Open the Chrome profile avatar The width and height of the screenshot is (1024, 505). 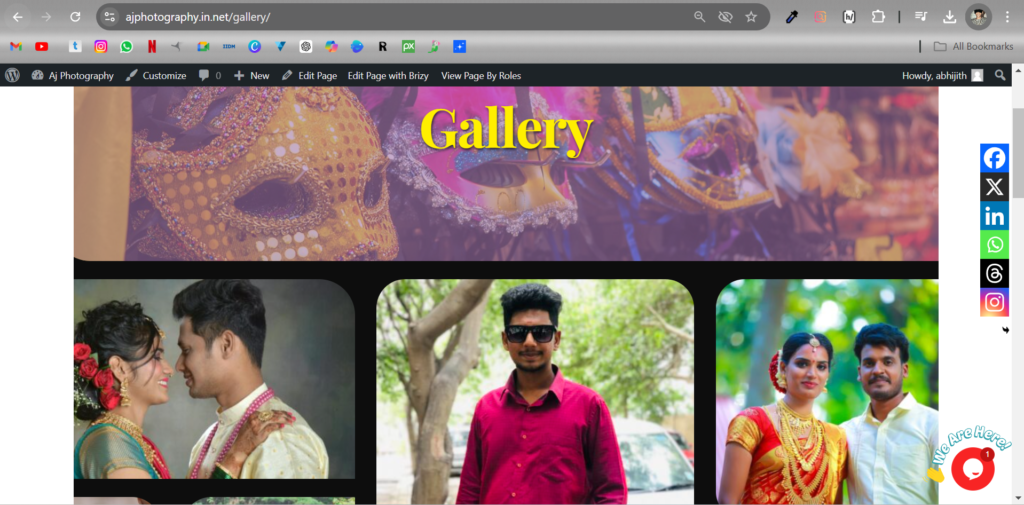978,17
